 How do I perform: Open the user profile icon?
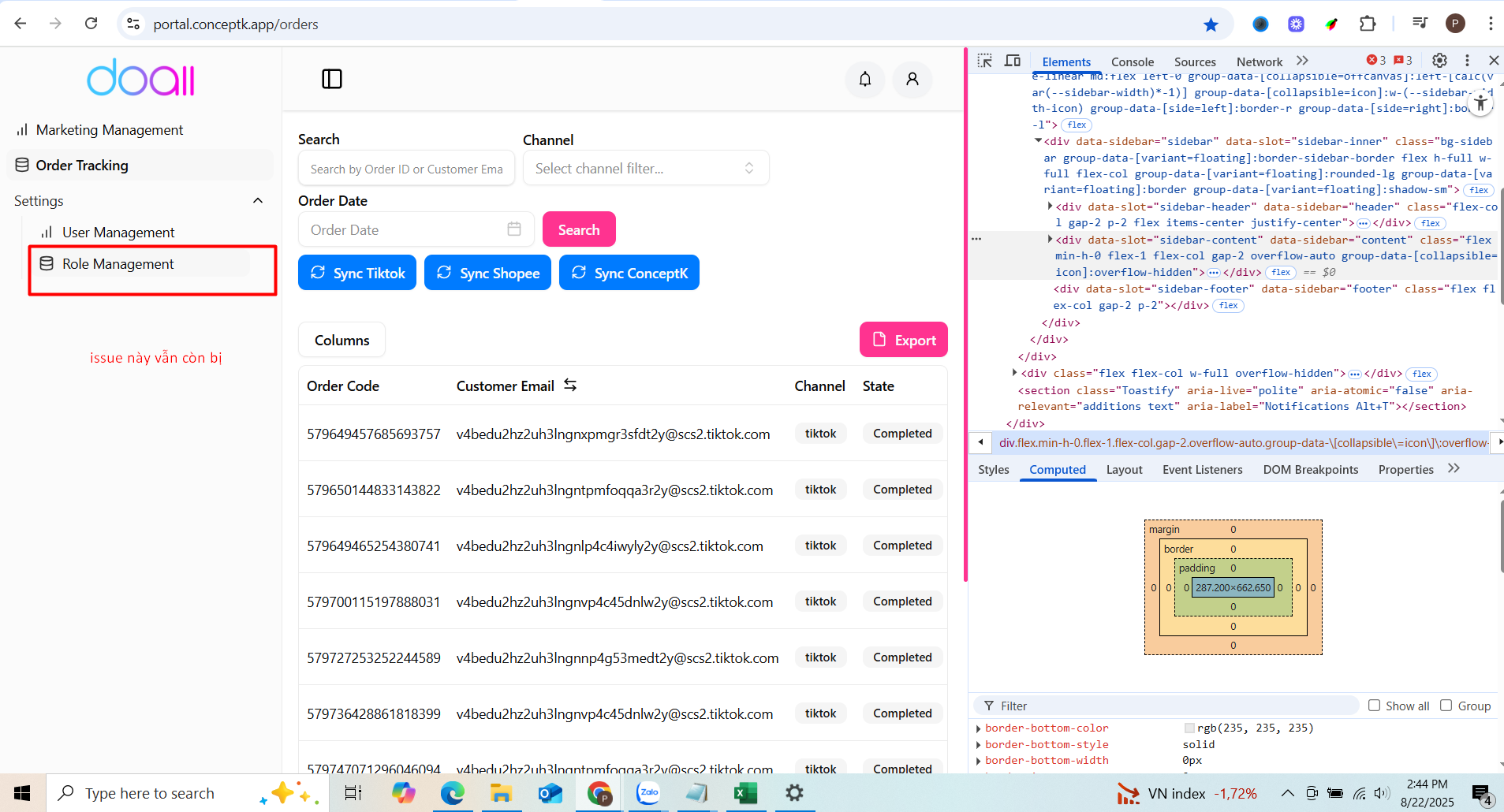[x=912, y=79]
